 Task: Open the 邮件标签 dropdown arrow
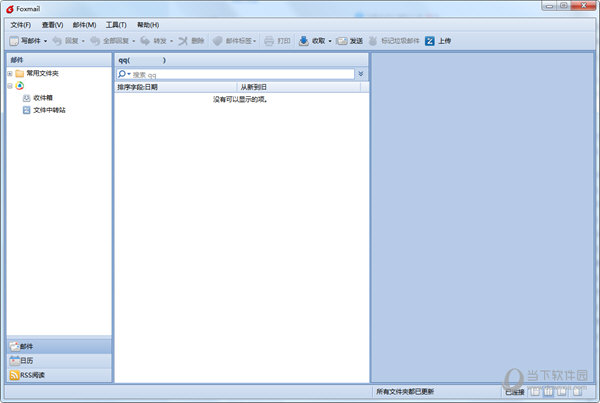[254, 41]
